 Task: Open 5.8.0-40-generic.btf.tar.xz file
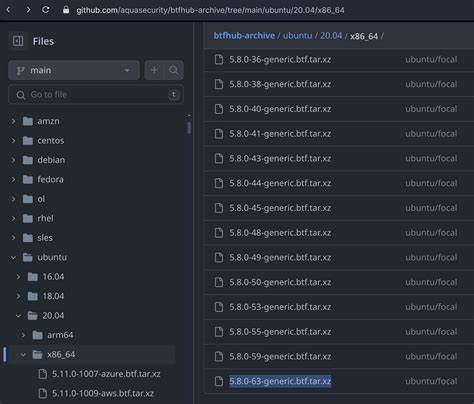pos(280,109)
